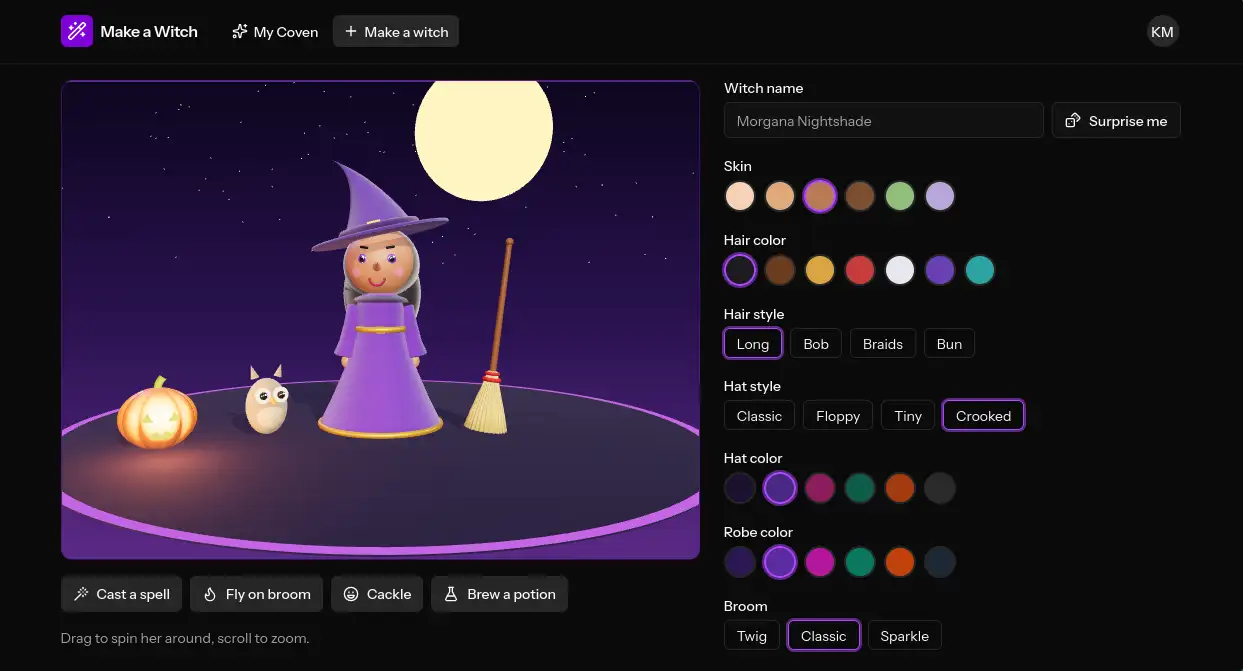This screenshot has height=671, width=1243.
Task: Choose the dark gray hat color
Action: [x=940, y=488]
